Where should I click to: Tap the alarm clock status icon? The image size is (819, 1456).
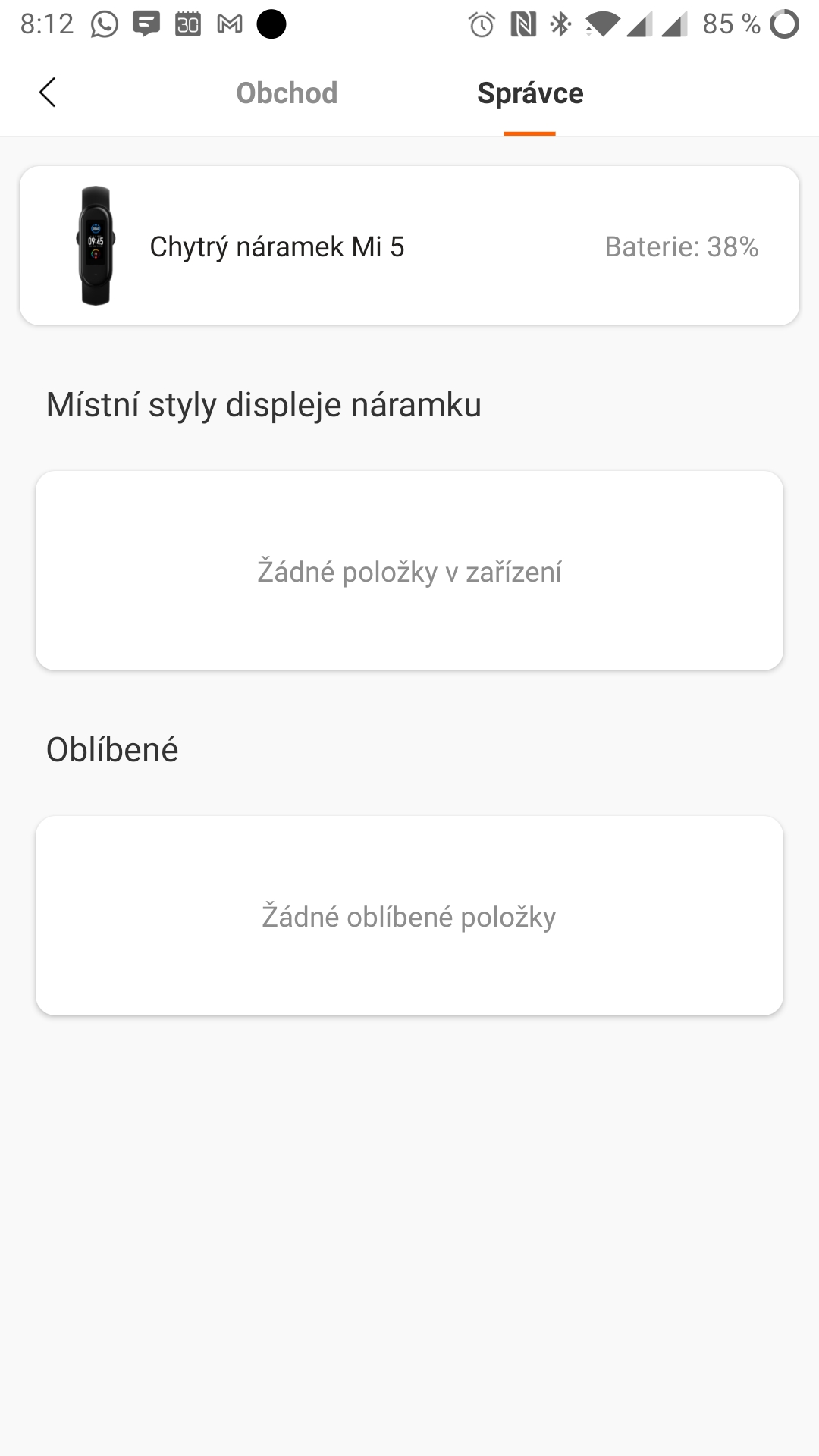482,24
